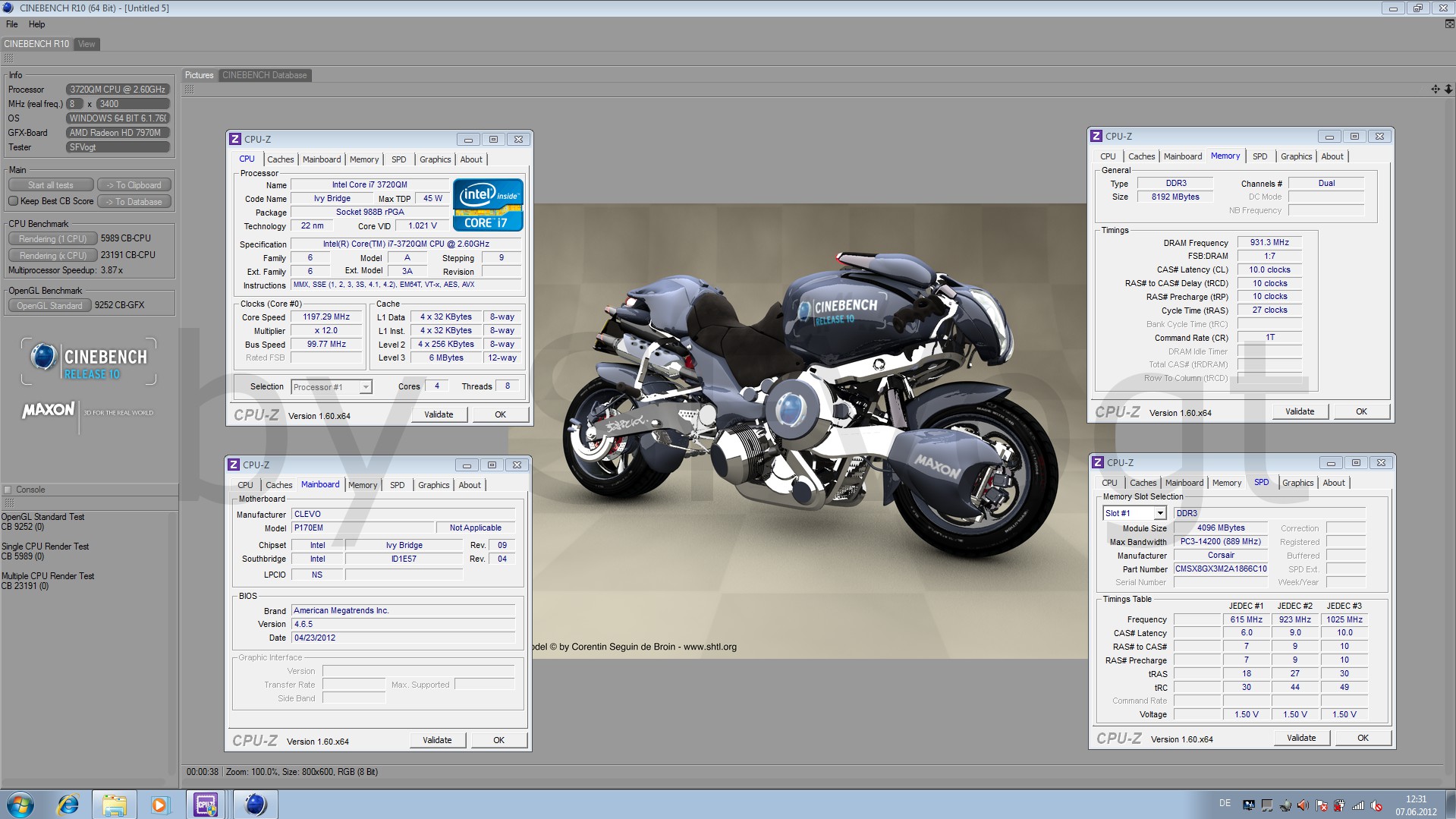Click Validate in the SPD tab window
The height and width of the screenshot is (819, 1456).
point(1301,738)
